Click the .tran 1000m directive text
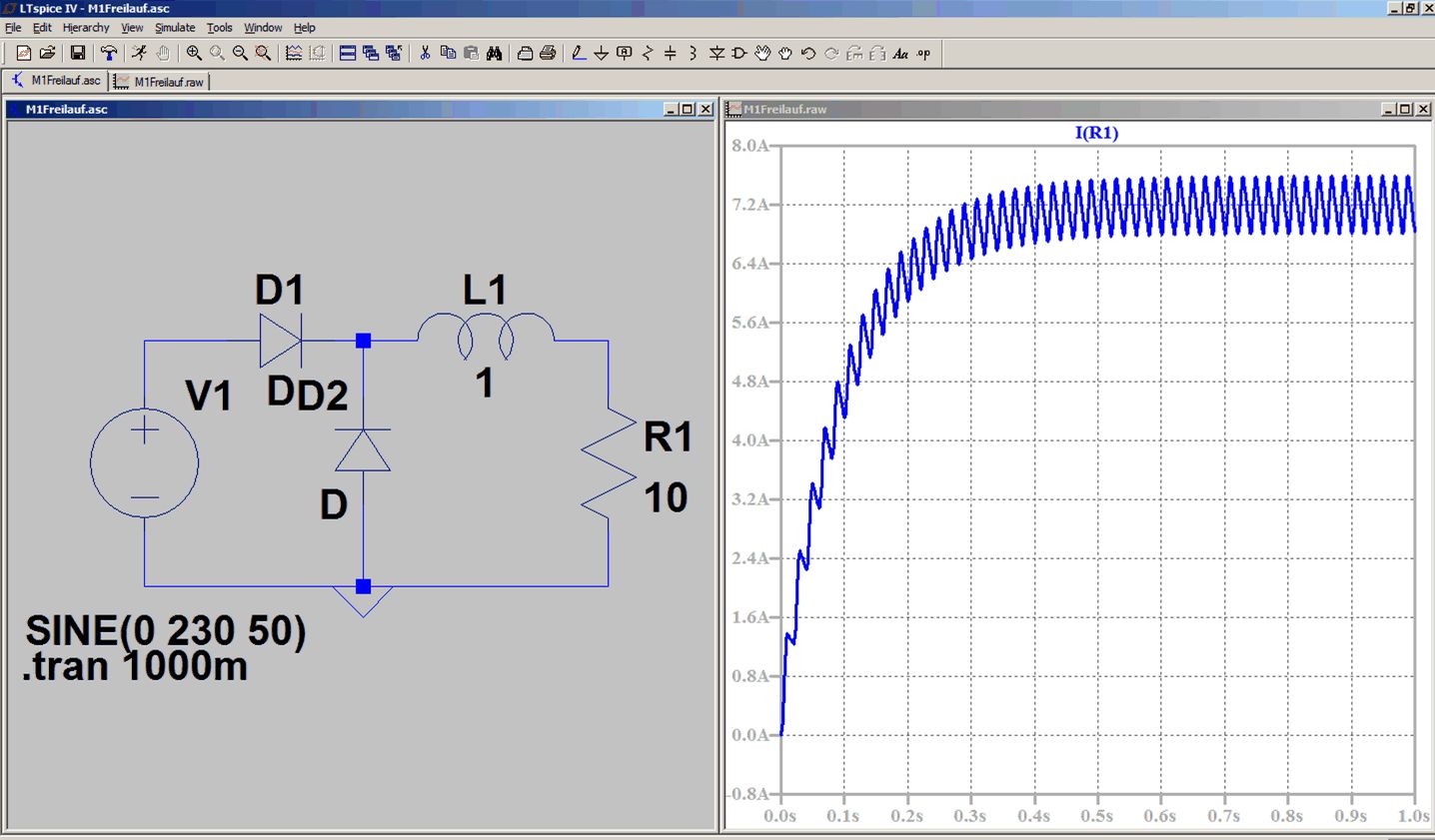Viewport: 1435px width, 840px height. [x=135, y=666]
